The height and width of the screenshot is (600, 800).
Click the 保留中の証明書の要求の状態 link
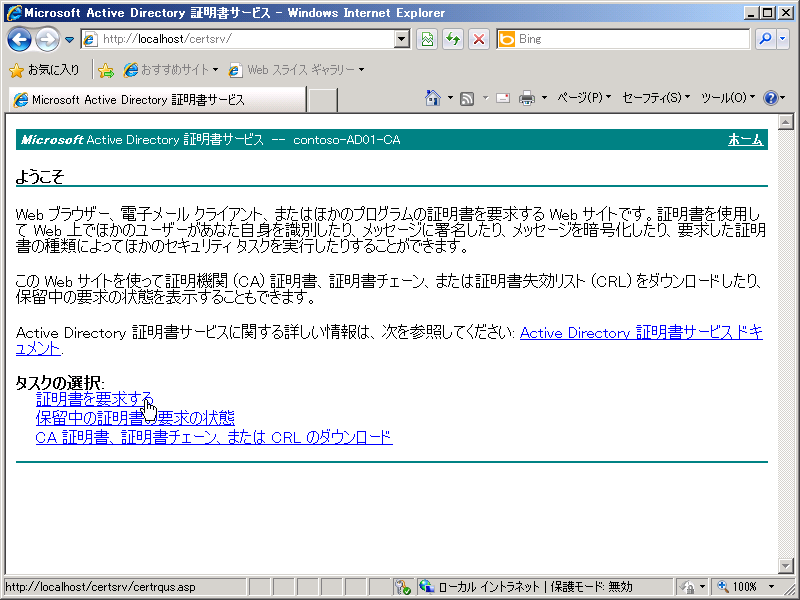point(135,418)
